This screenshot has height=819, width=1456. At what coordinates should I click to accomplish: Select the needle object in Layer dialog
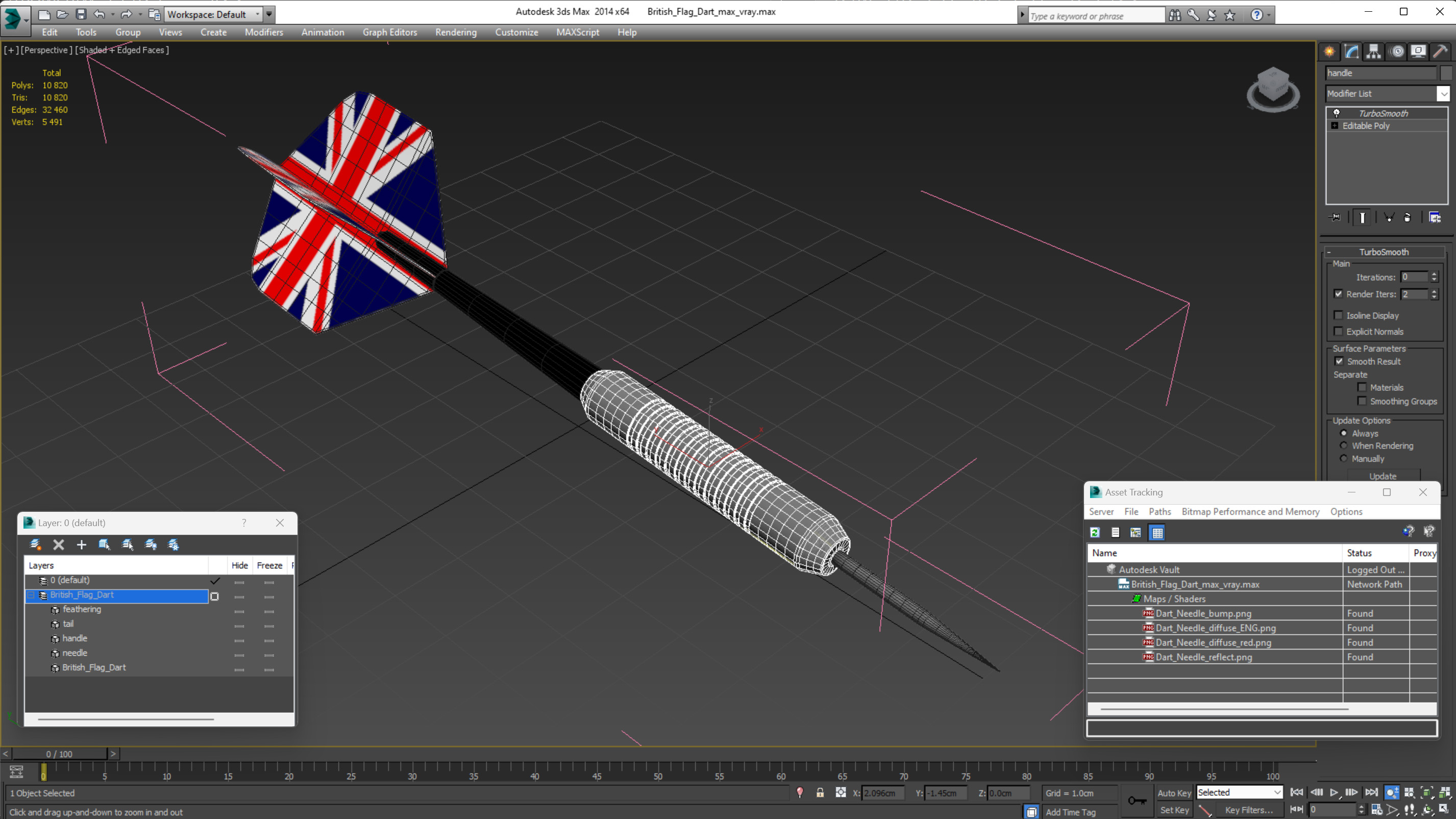pyautogui.click(x=75, y=653)
